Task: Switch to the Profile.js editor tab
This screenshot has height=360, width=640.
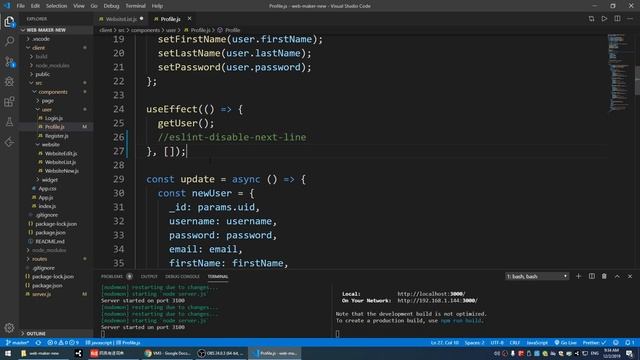Action: pyautogui.click(x=170, y=19)
